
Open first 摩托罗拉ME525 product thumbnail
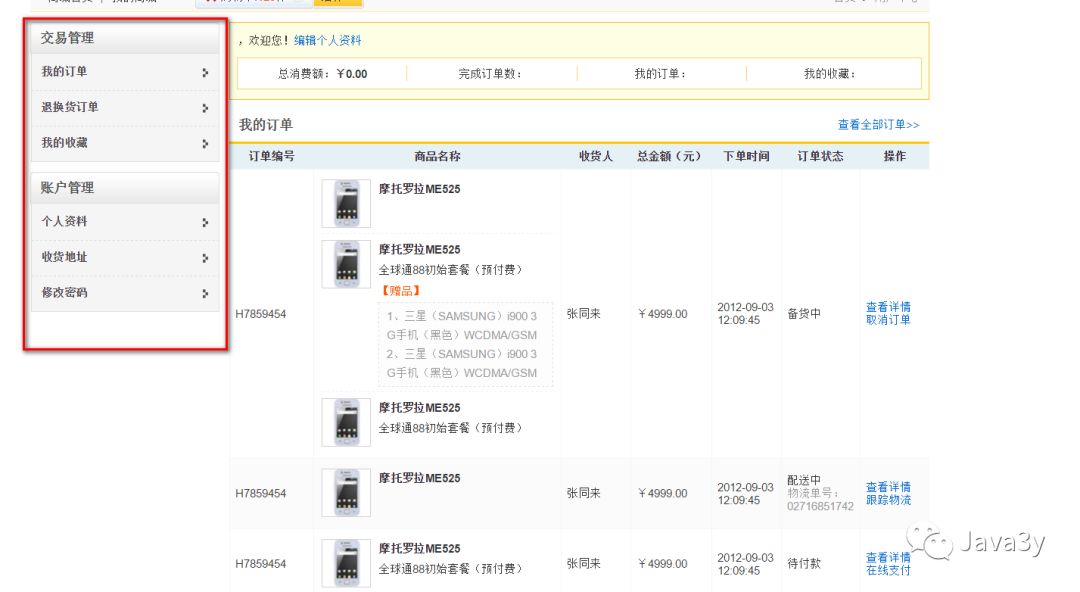click(346, 203)
